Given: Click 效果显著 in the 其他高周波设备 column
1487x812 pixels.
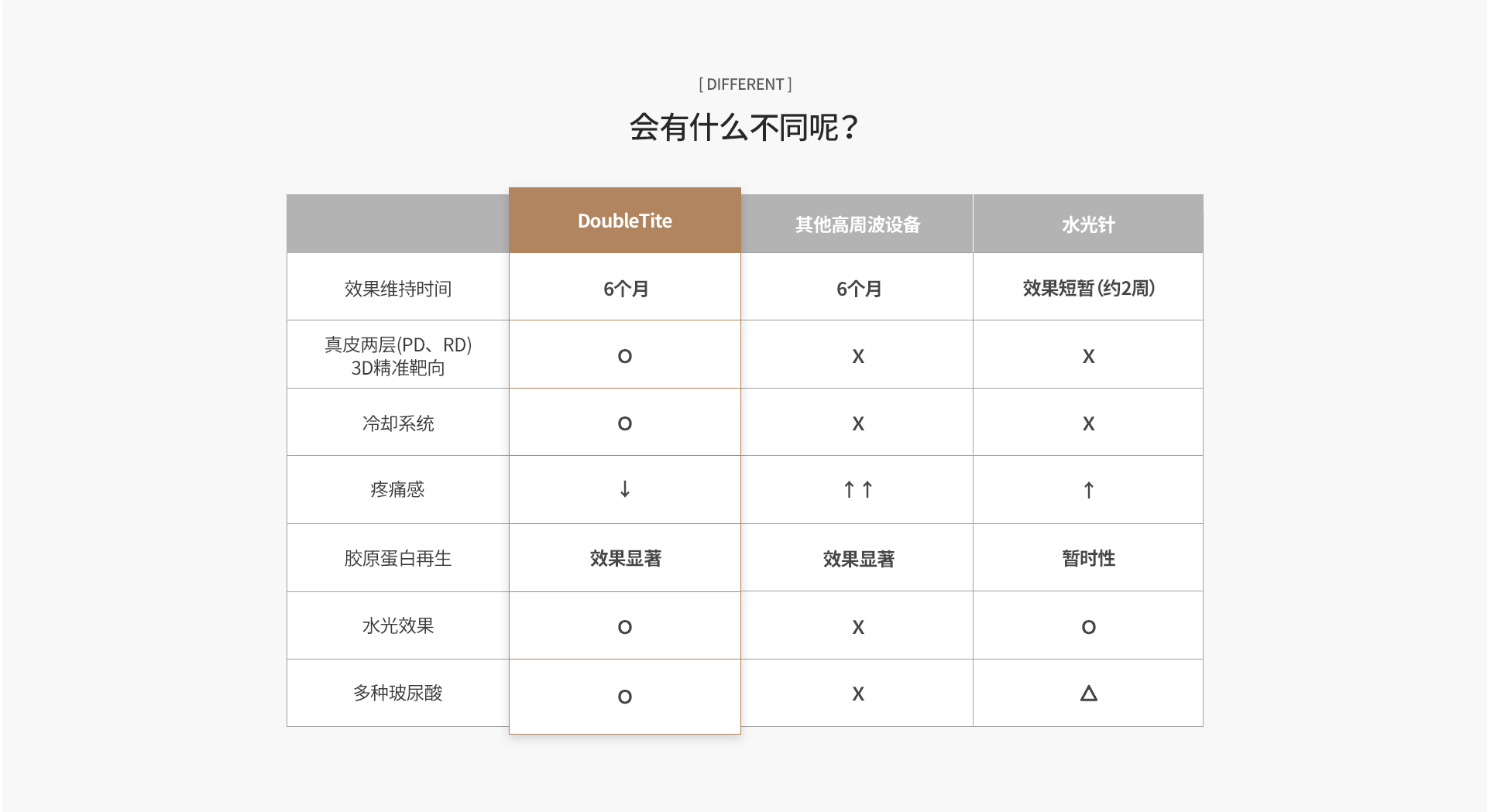Looking at the screenshot, I should (859, 559).
